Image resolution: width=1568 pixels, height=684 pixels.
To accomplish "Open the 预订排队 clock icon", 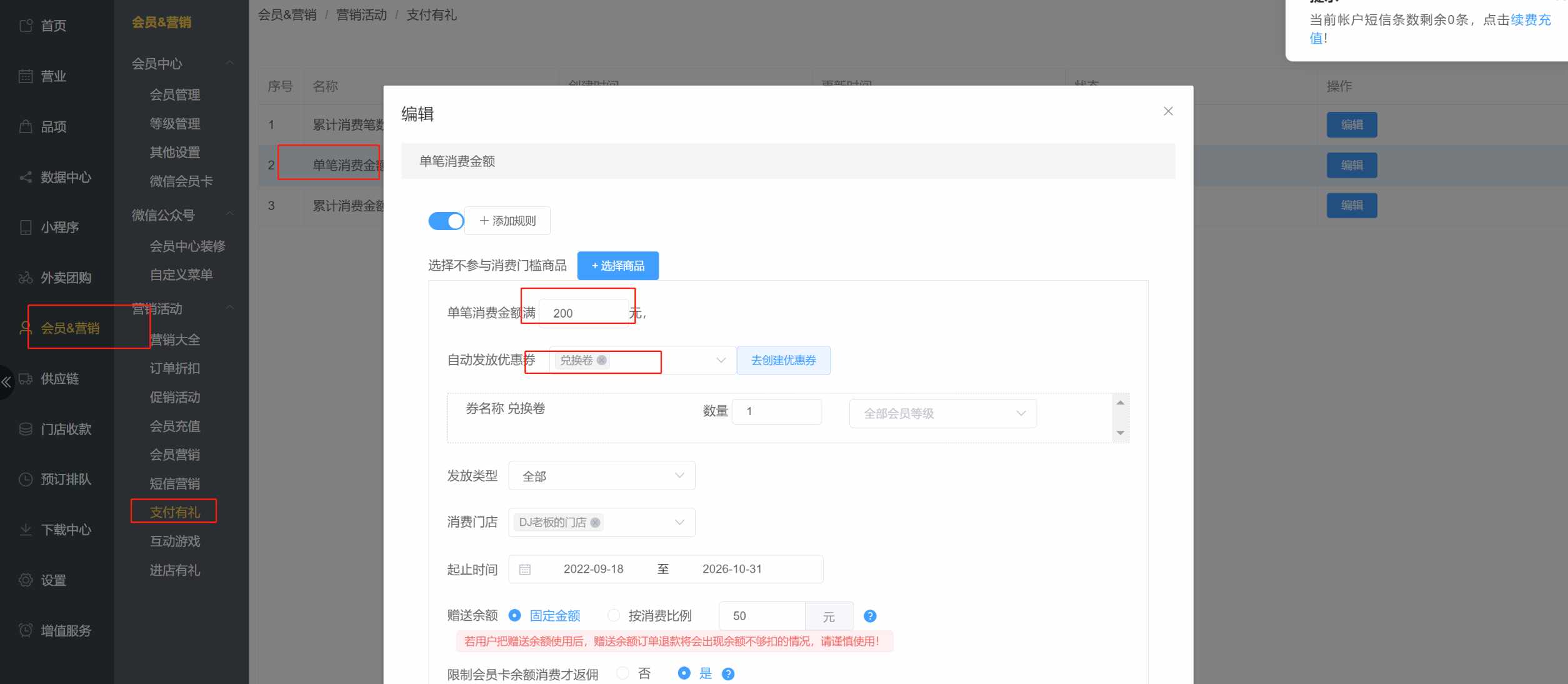I will pos(26,480).
